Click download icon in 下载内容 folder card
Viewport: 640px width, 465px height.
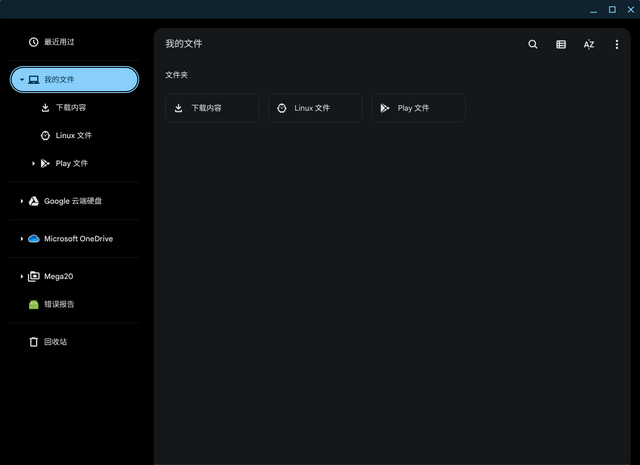click(178, 108)
